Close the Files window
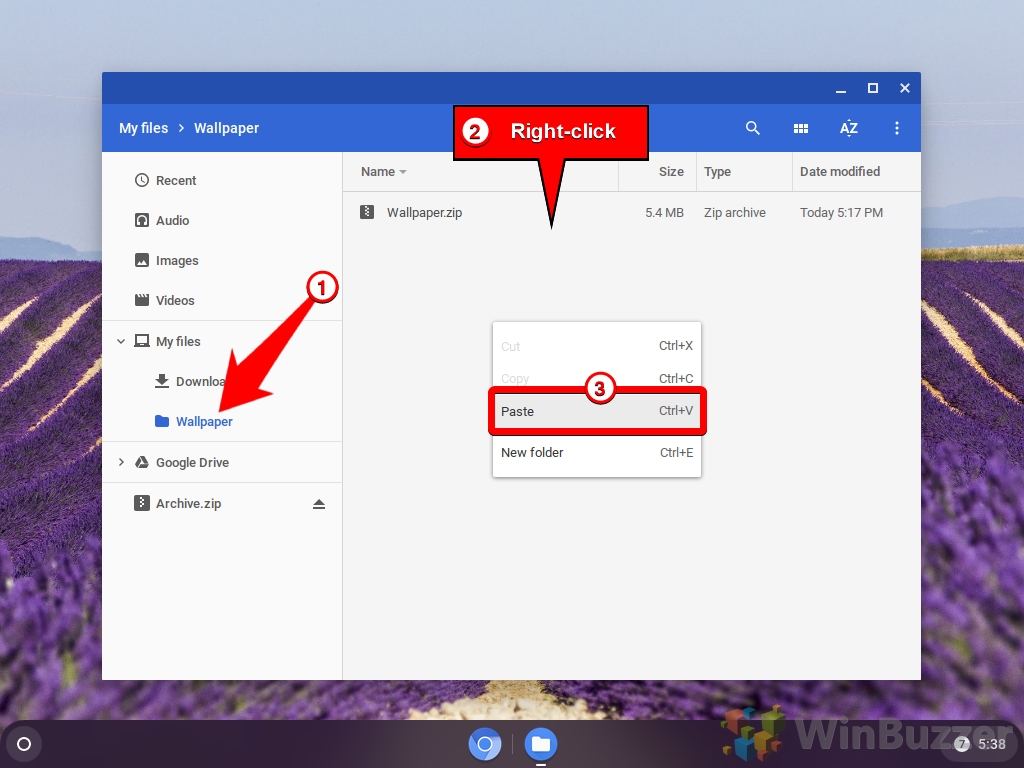 (x=904, y=88)
